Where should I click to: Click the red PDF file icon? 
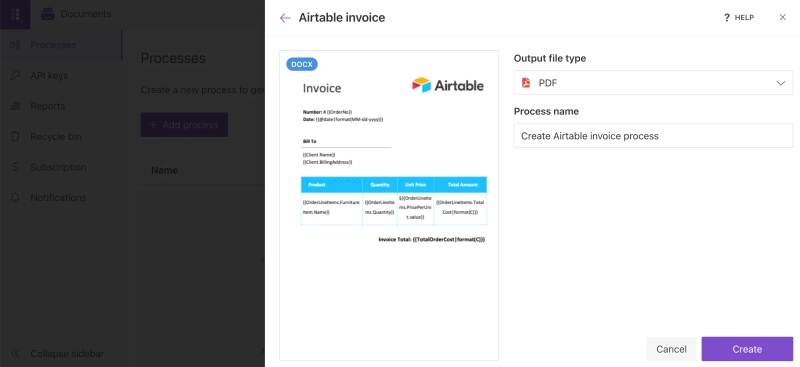526,83
